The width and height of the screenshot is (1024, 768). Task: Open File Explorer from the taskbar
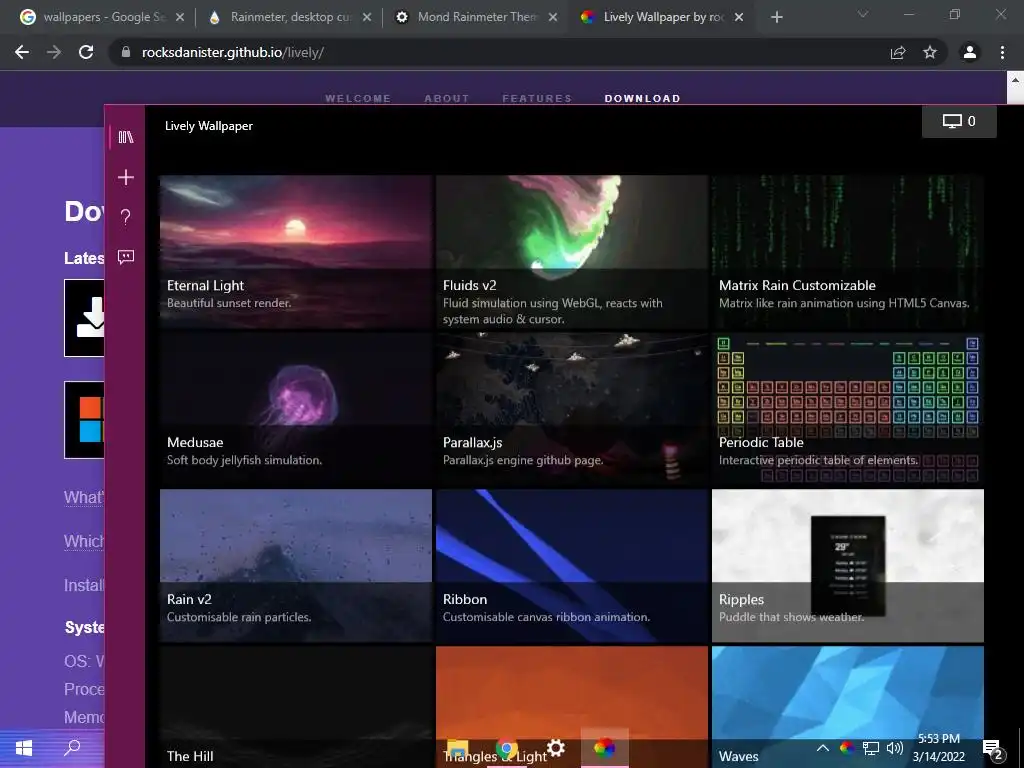(x=457, y=749)
